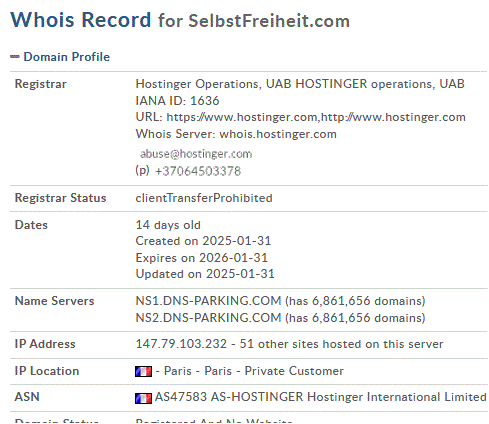Click the abuse@hostinger.com email address

click(x=196, y=154)
